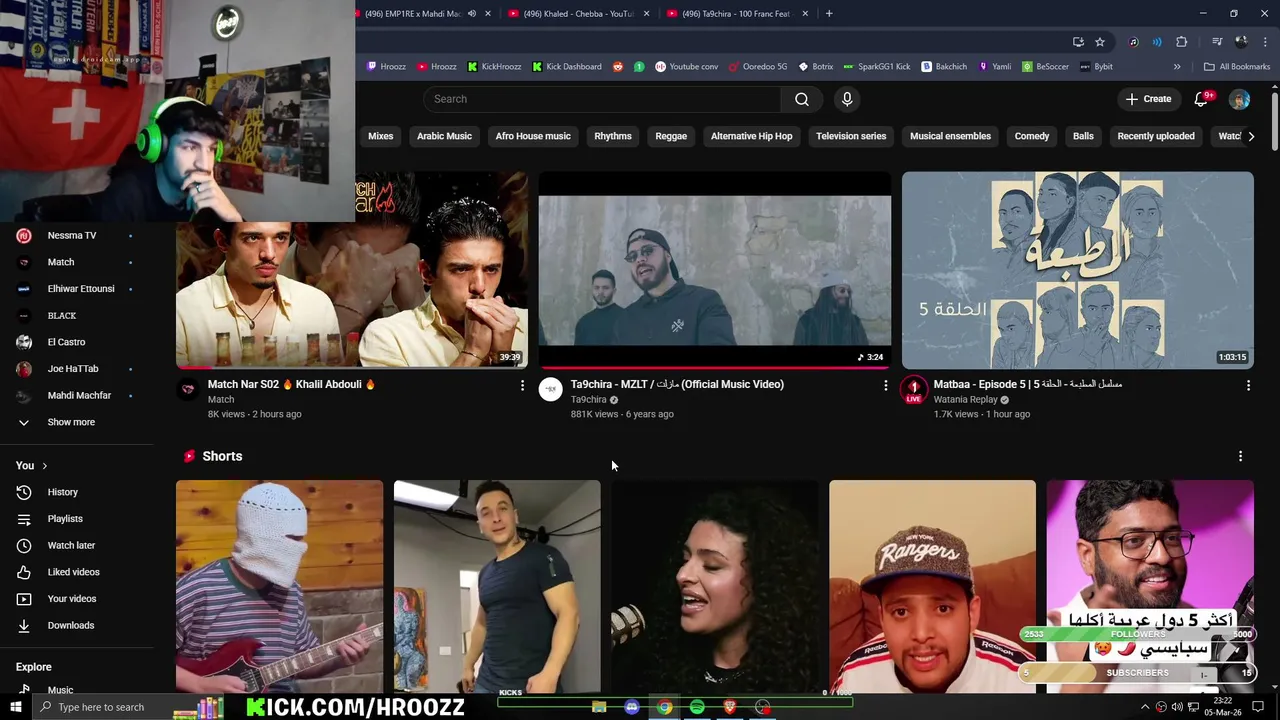Image resolution: width=1280 pixels, height=720 pixels.
Task: Open SparkGG1 Kick bookmark
Action: 877,67
